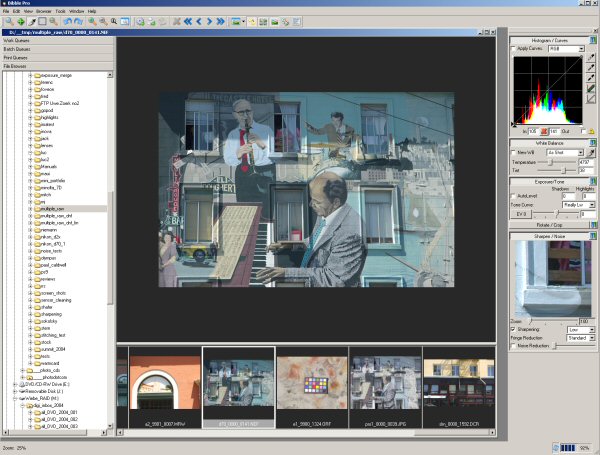The height and width of the screenshot is (455, 600).
Task: Click the green plus icon in toolbar
Action: point(21,22)
